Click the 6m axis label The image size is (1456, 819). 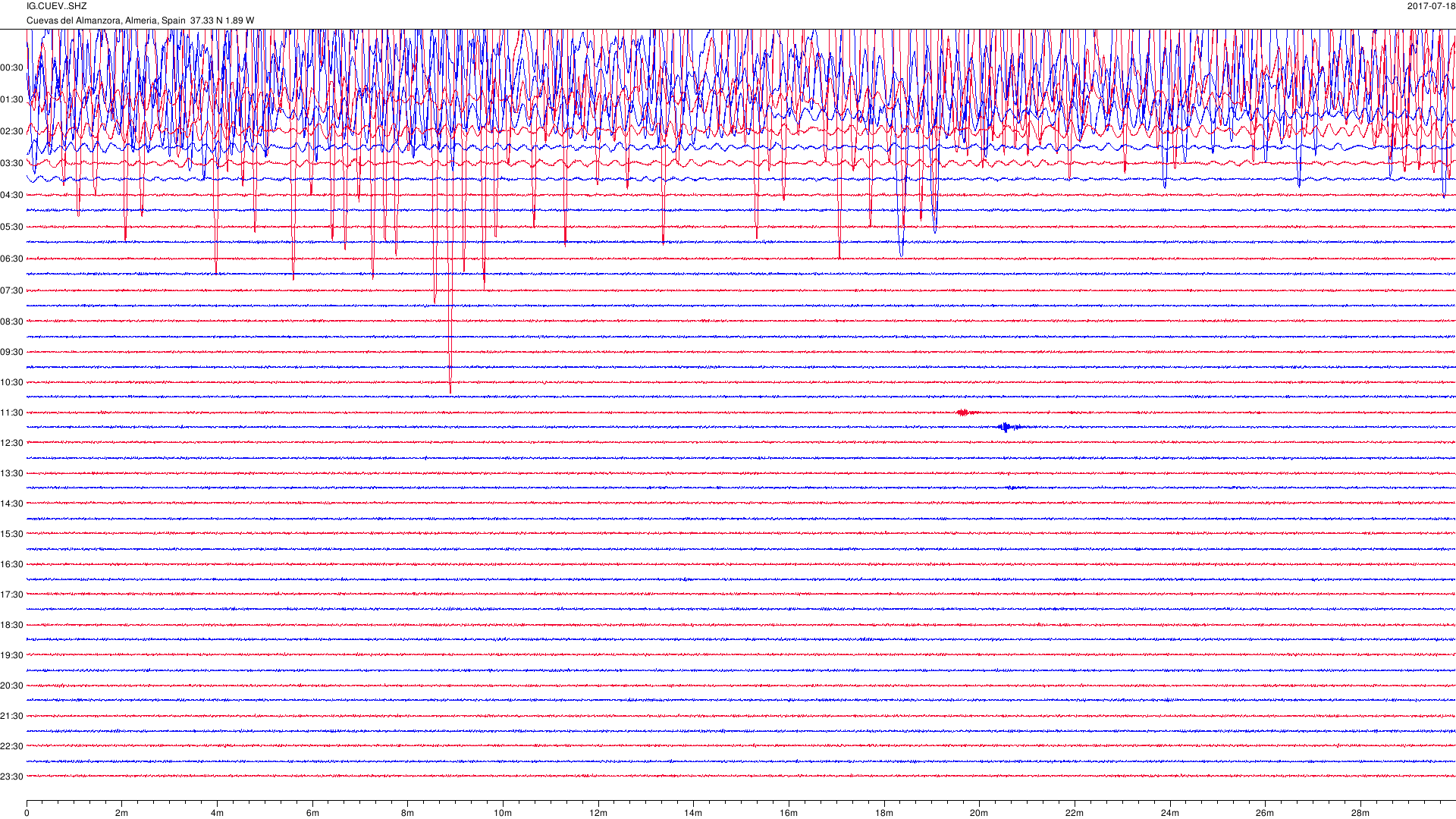tap(312, 814)
